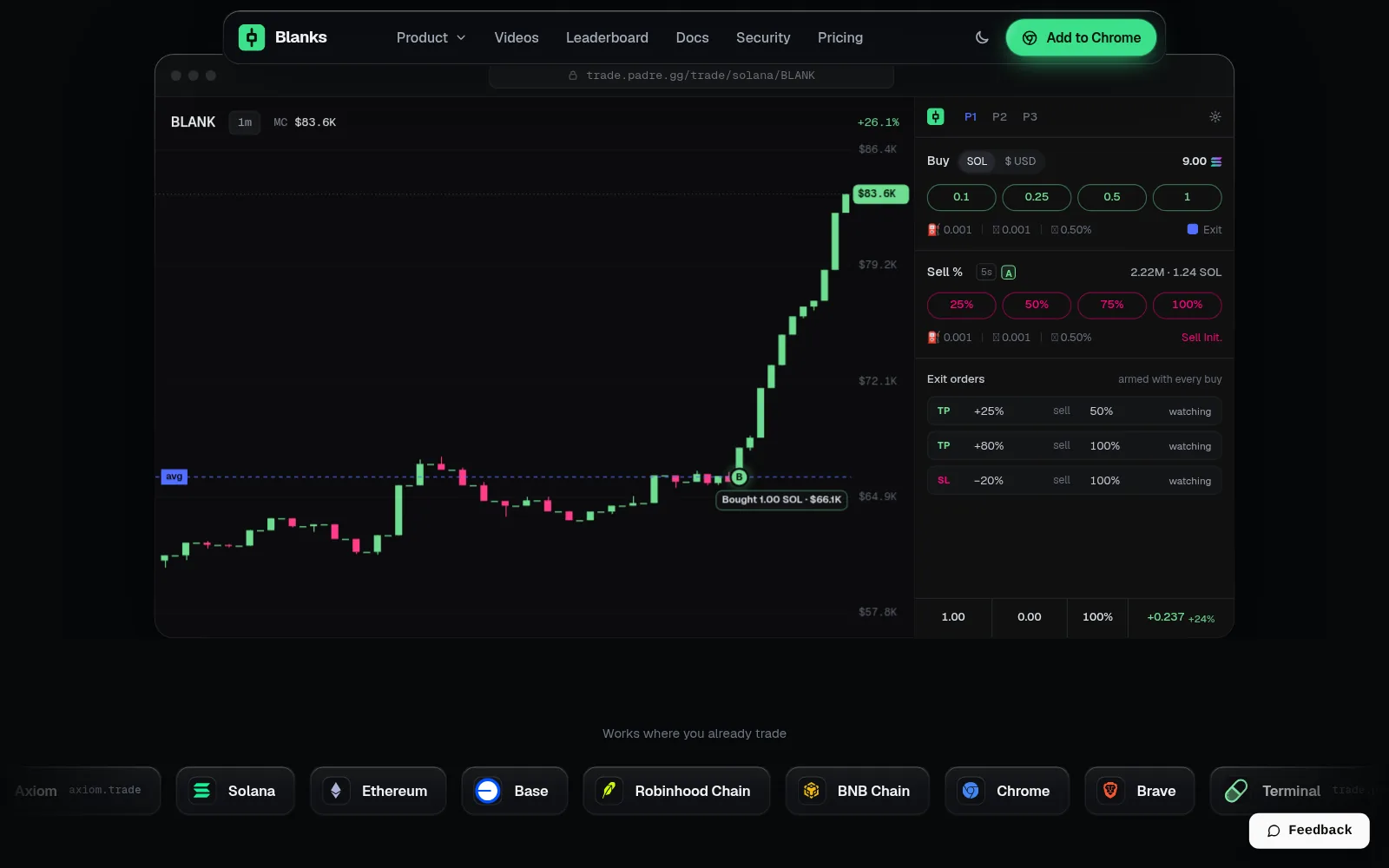Sell 25% of position
Viewport: 1389px width, 868px height.
click(x=961, y=305)
